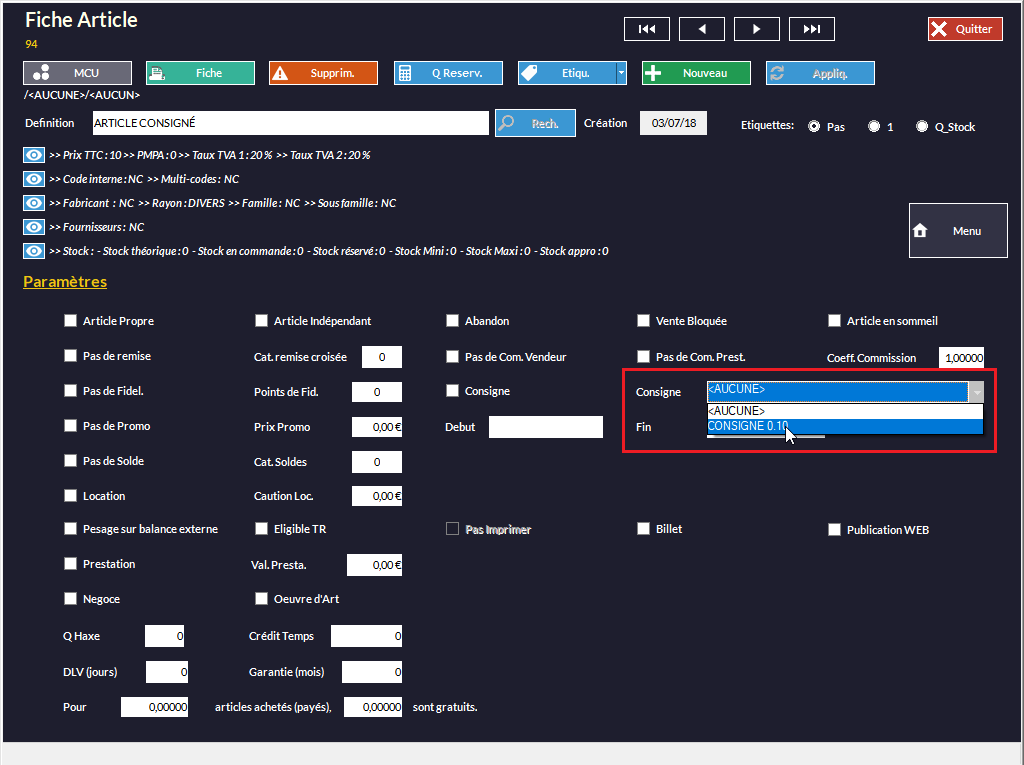Enable the Article Propre checkbox
1024x765 pixels.
(x=70, y=321)
